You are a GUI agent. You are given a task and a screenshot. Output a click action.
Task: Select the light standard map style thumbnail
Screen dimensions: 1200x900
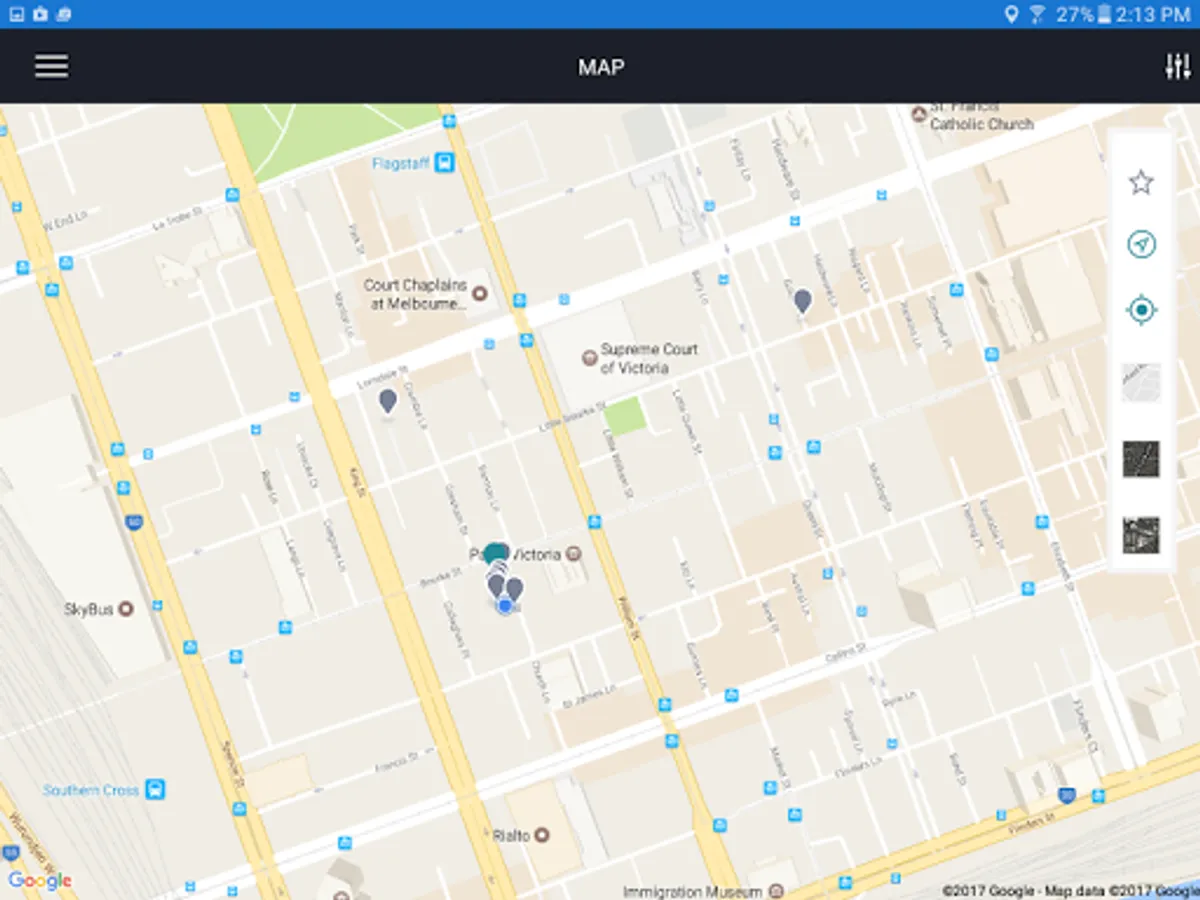(x=1141, y=383)
